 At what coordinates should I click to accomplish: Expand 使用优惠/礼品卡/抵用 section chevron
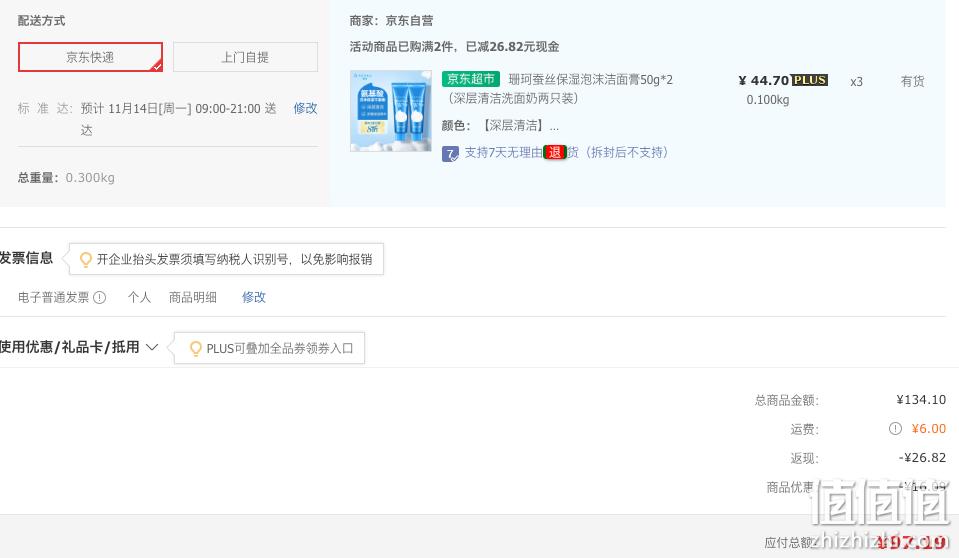click(152, 348)
